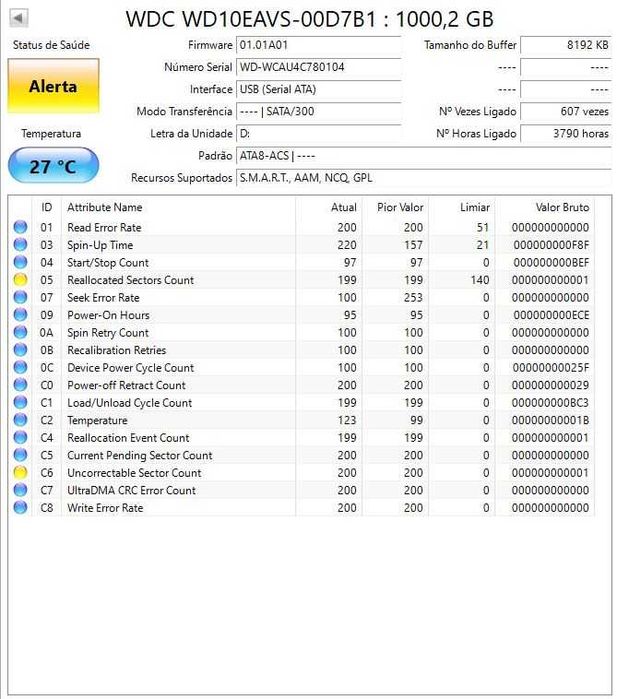Select the Power-off Retract Count attribute name

coord(126,385)
